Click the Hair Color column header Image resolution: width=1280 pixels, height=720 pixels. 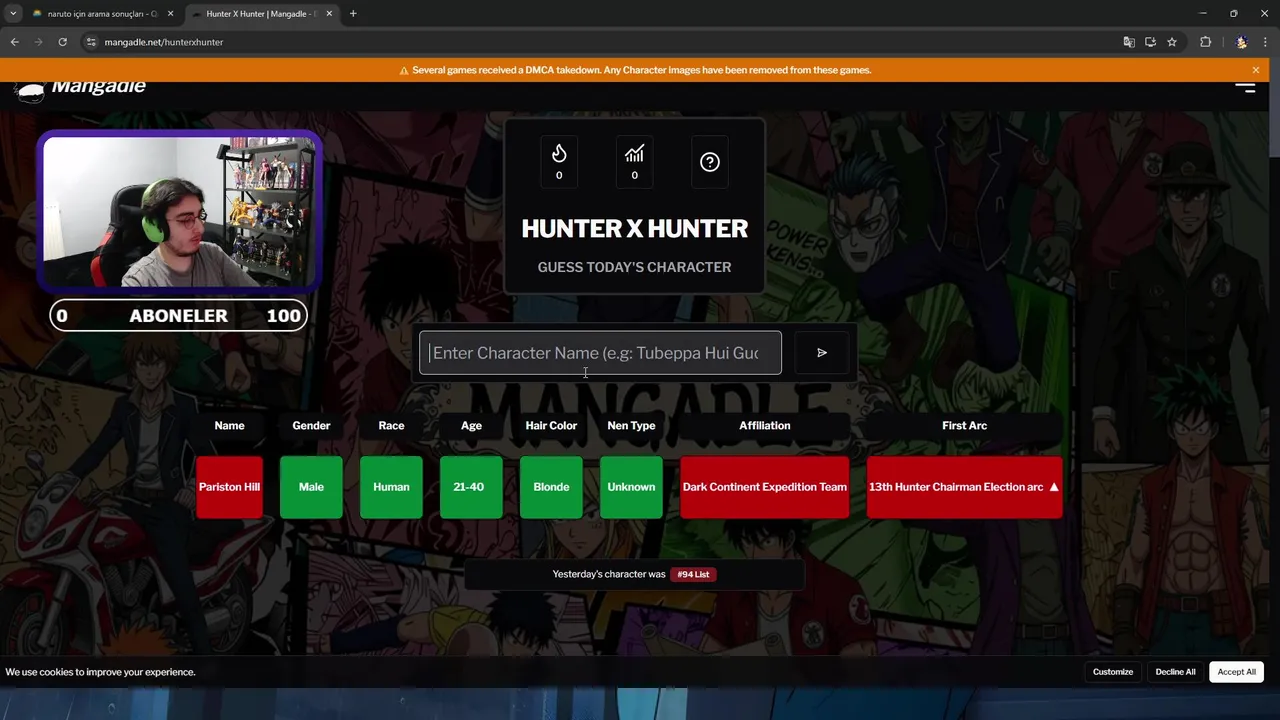(x=551, y=426)
